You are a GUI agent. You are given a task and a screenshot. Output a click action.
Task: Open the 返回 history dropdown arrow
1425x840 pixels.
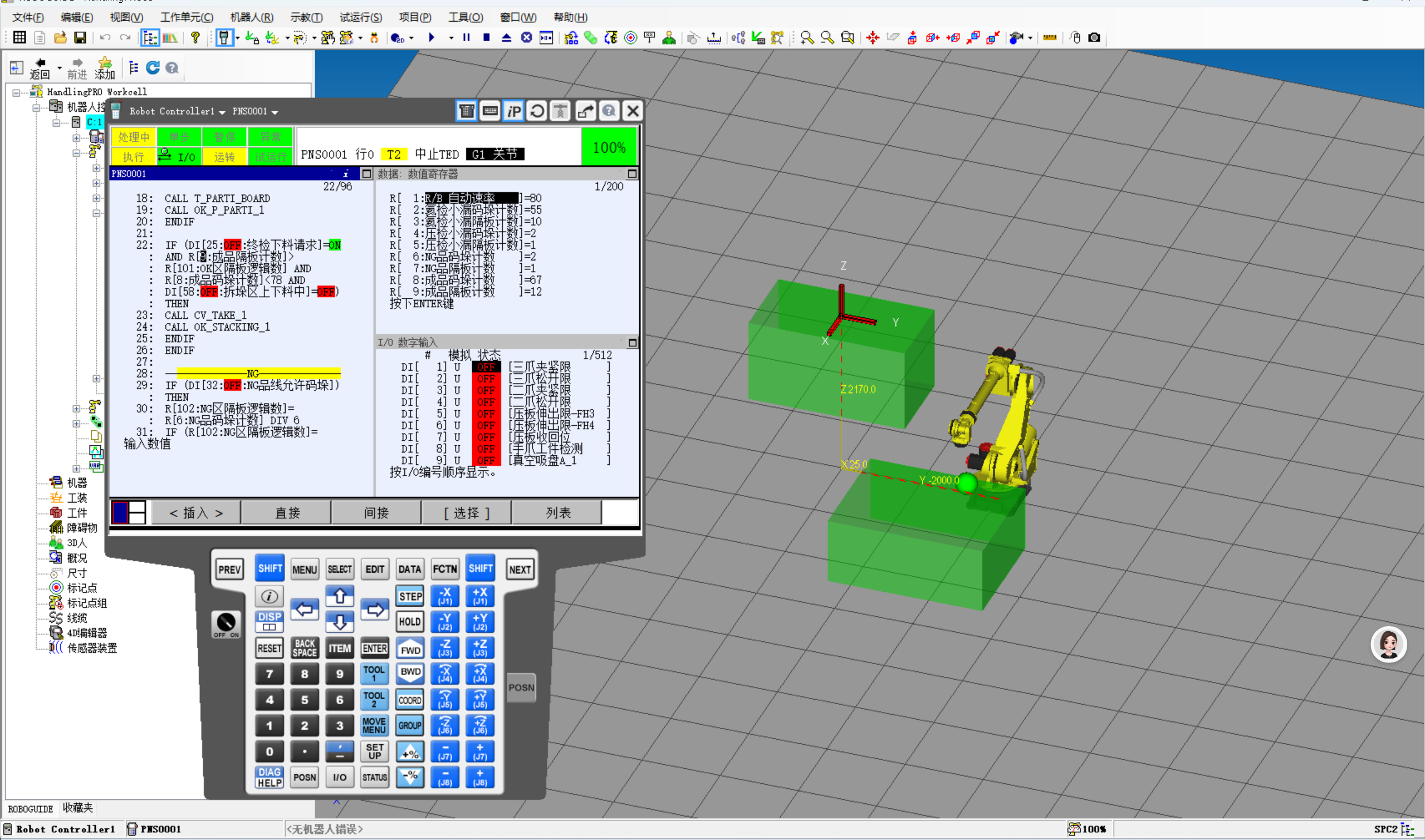59,68
